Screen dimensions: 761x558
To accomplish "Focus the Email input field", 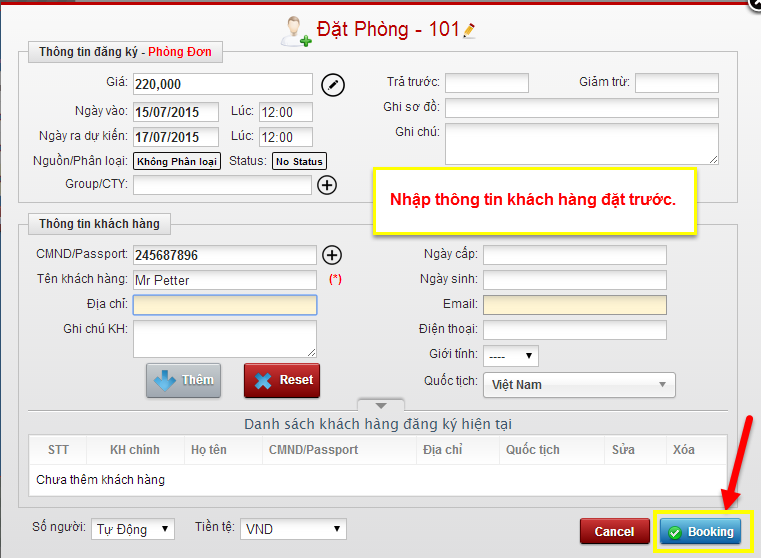I will [x=574, y=305].
